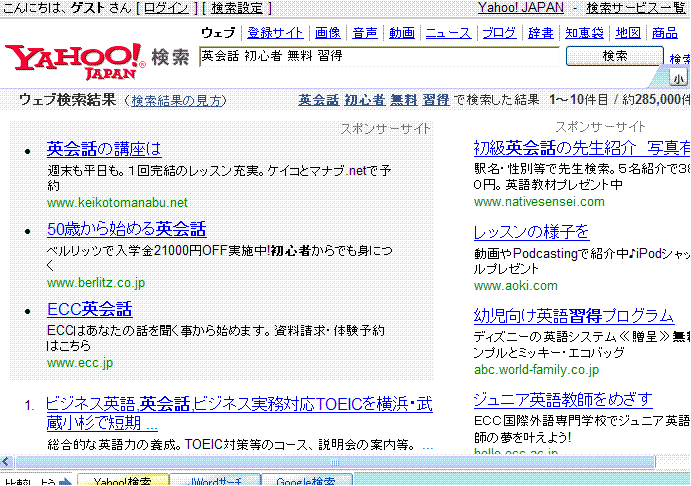Open sponsor link ECC英会話
The image size is (691, 486).
[x=89, y=309]
